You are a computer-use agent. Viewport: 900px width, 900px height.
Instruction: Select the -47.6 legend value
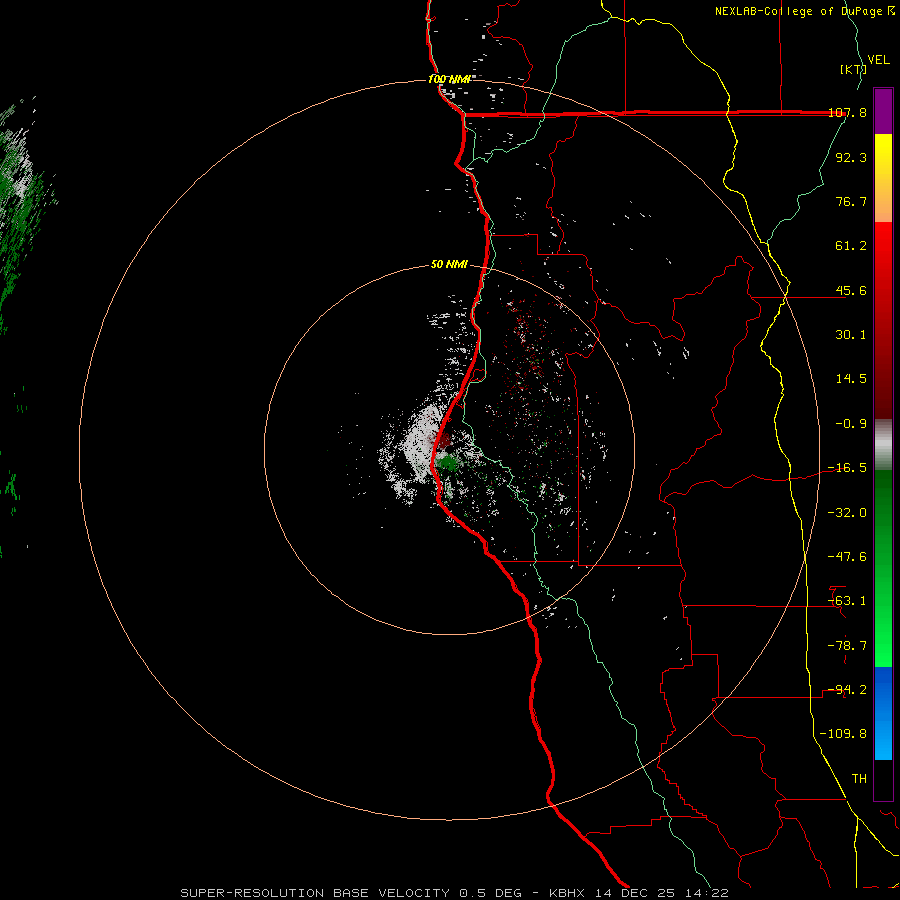(x=847, y=557)
